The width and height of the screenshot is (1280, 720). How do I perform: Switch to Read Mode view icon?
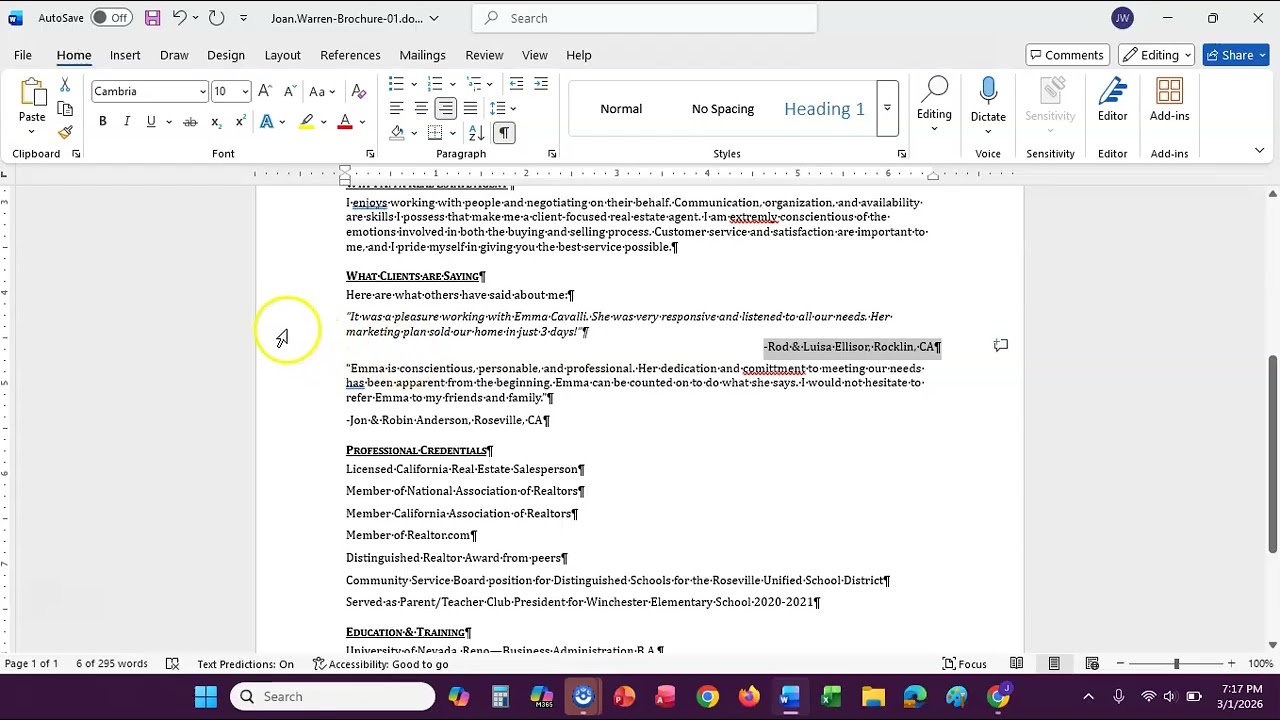(1016, 664)
